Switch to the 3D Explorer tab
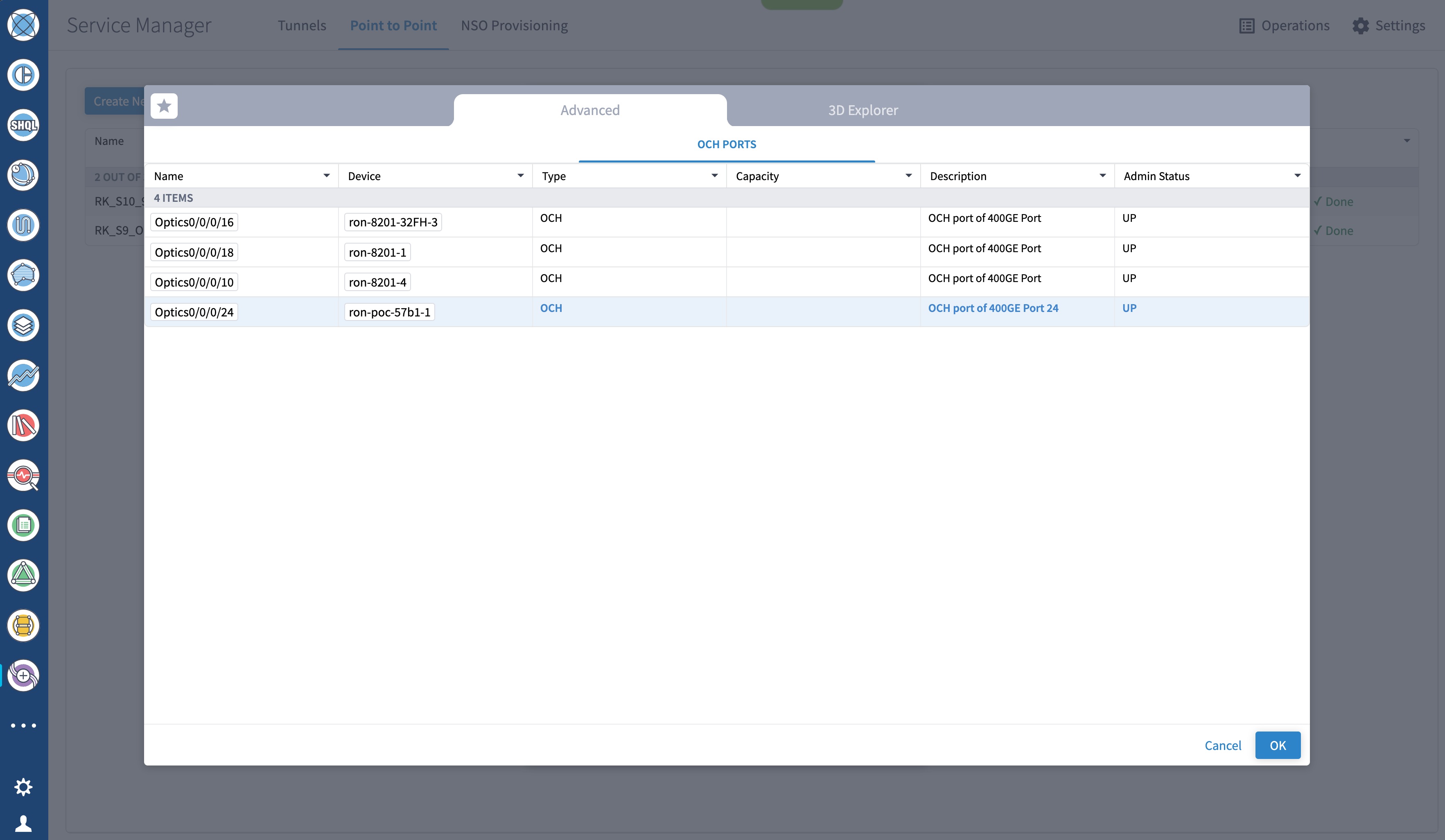1445x840 pixels. [x=862, y=110]
